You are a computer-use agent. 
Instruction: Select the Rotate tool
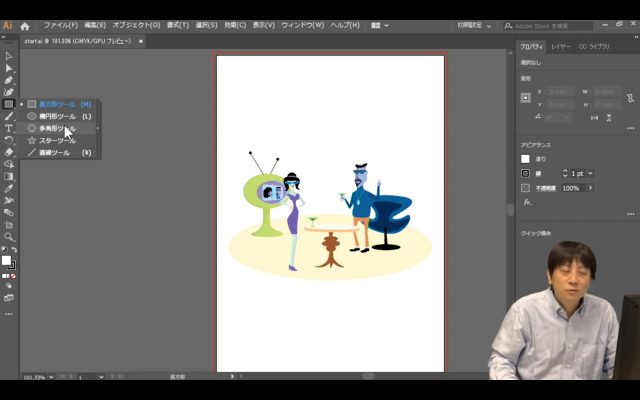click(x=9, y=140)
